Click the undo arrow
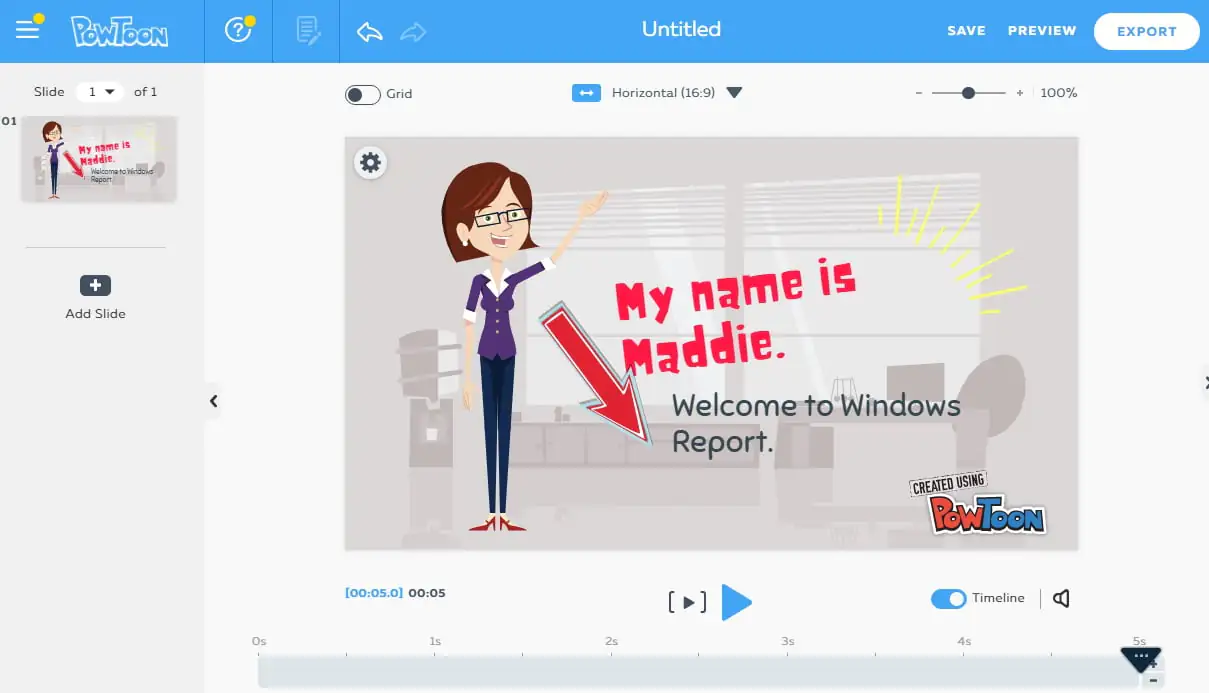The image size is (1209, 693). click(x=370, y=31)
